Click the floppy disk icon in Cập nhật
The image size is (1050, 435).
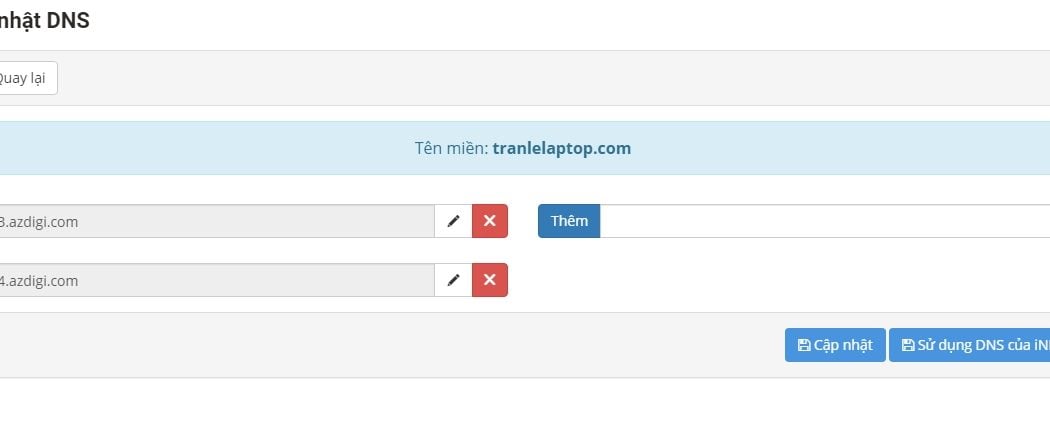click(803, 345)
